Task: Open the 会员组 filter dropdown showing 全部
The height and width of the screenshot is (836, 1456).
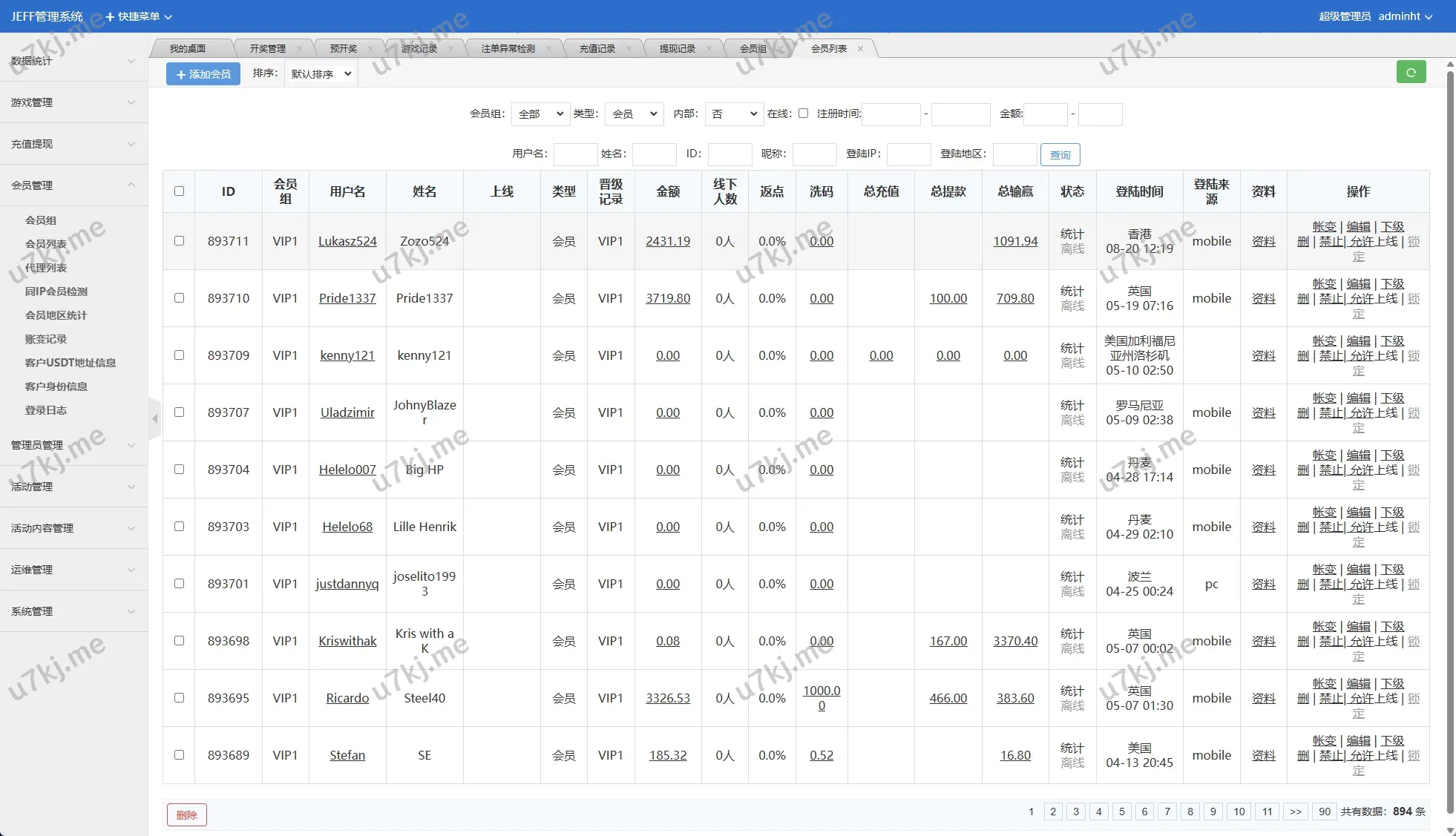Action: tap(540, 114)
